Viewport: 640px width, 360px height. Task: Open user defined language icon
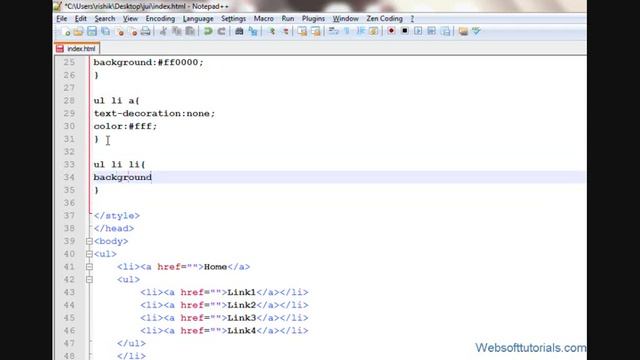tap(373, 31)
